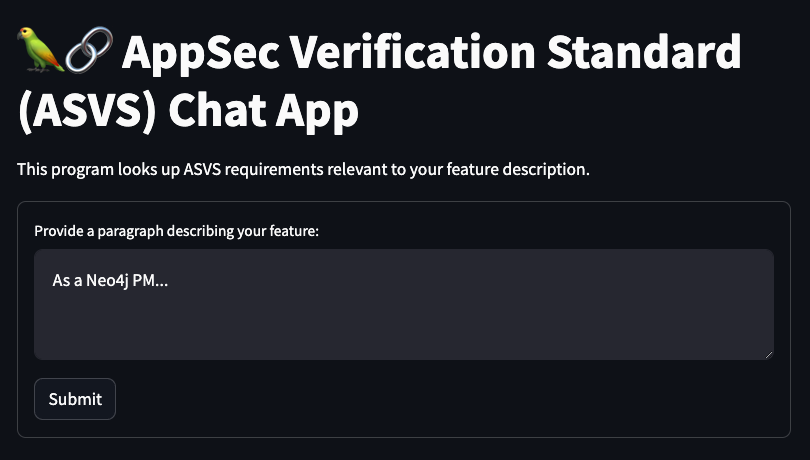Click the 'feature description' words in the subtitle

517,170
